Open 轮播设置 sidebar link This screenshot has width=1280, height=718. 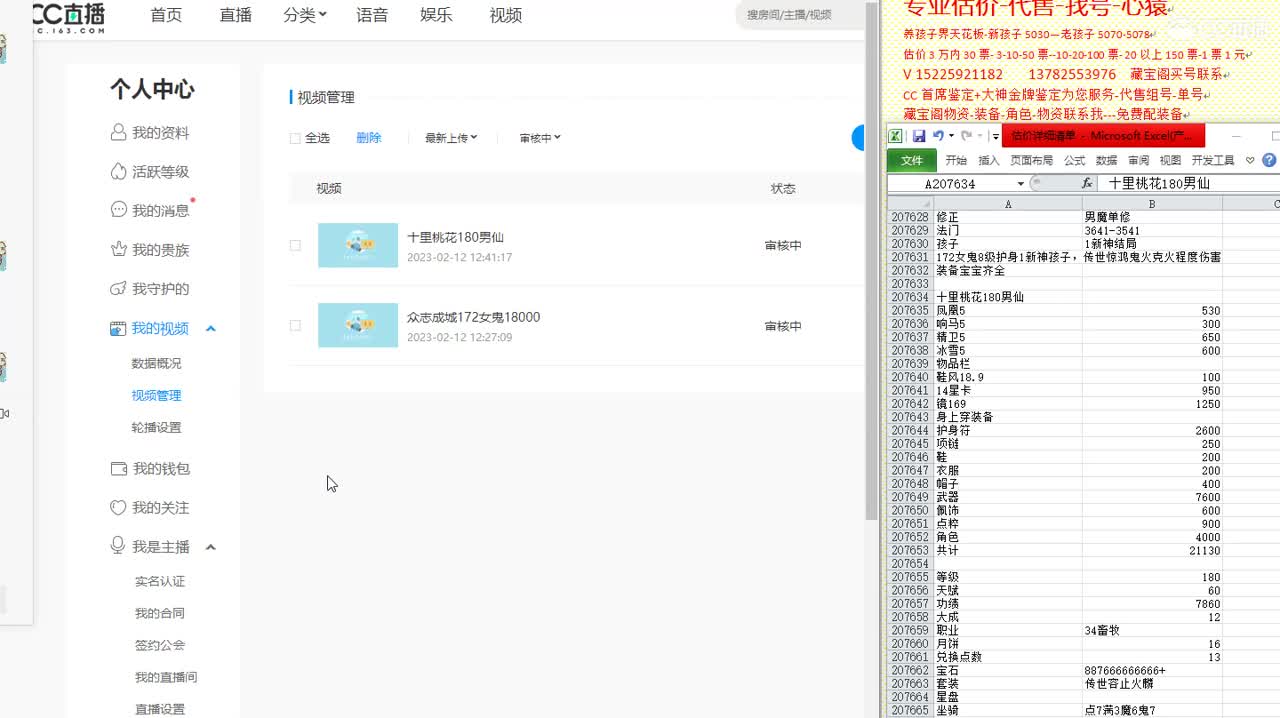coord(157,427)
